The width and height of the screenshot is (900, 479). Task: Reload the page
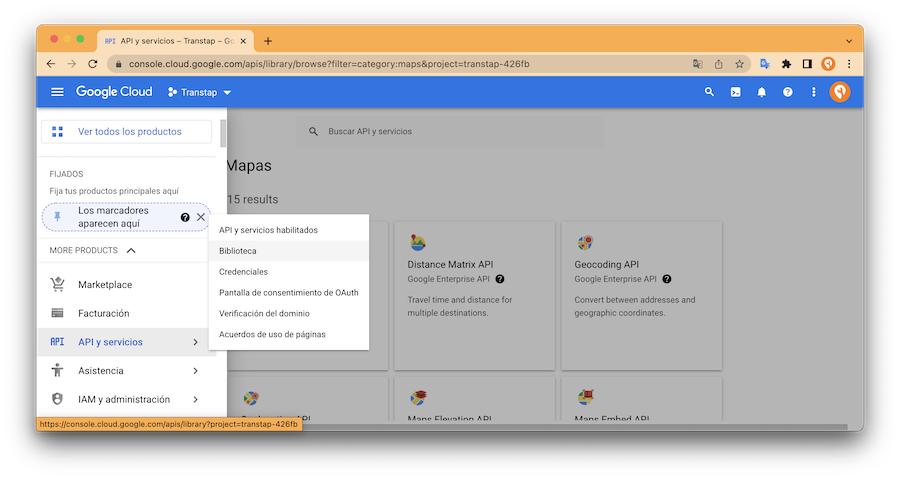click(92, 64)
